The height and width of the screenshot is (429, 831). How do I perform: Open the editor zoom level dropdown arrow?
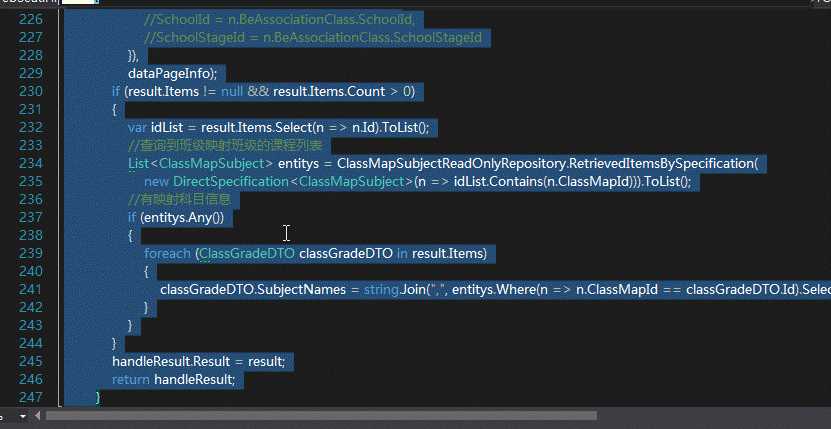coord(23,416)
